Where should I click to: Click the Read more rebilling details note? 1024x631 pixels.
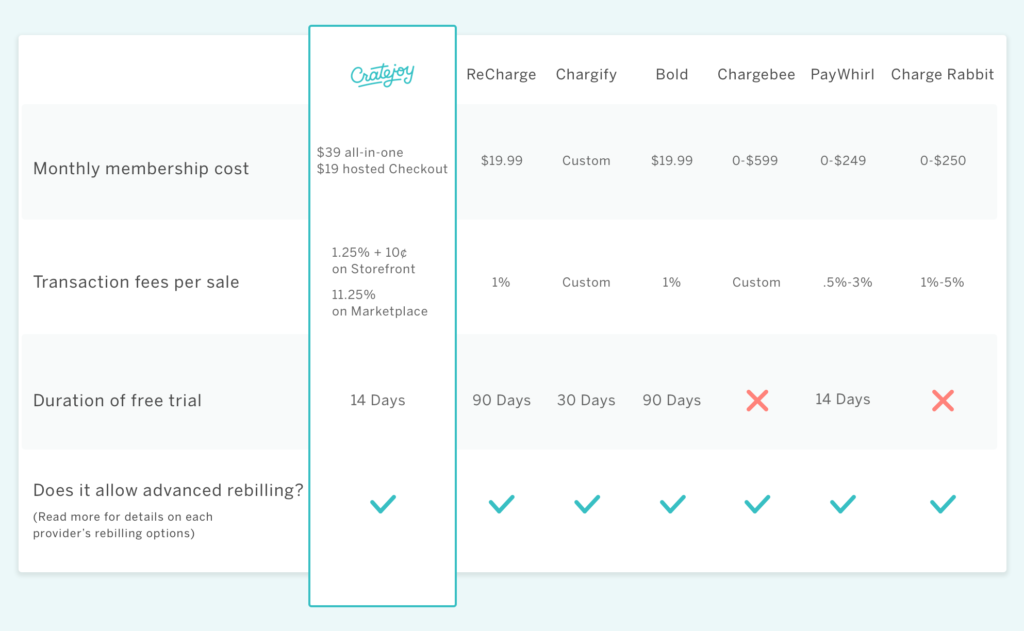[x=123, y=525]
